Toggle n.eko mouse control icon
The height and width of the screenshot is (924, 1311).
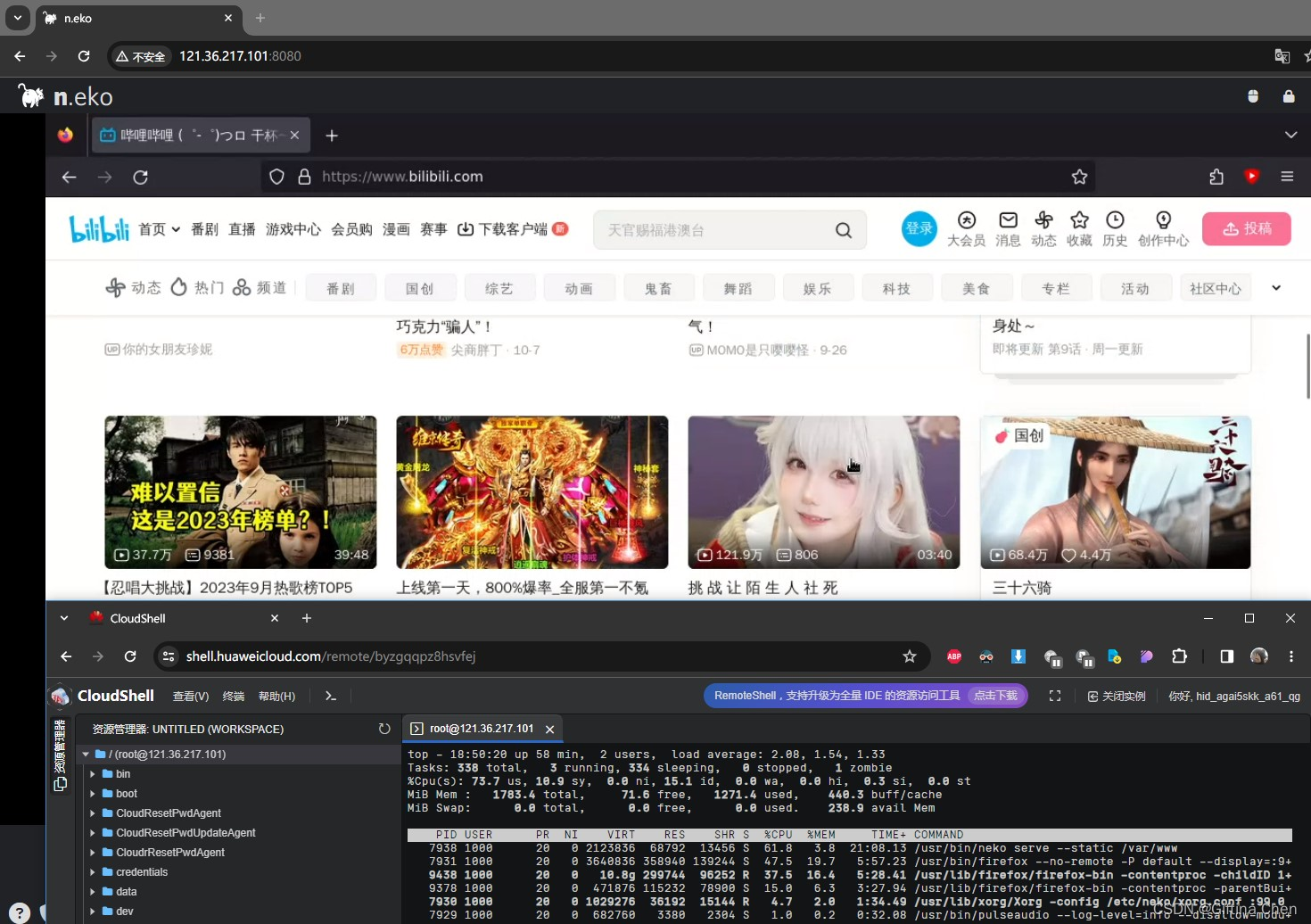click(1253, 96)
